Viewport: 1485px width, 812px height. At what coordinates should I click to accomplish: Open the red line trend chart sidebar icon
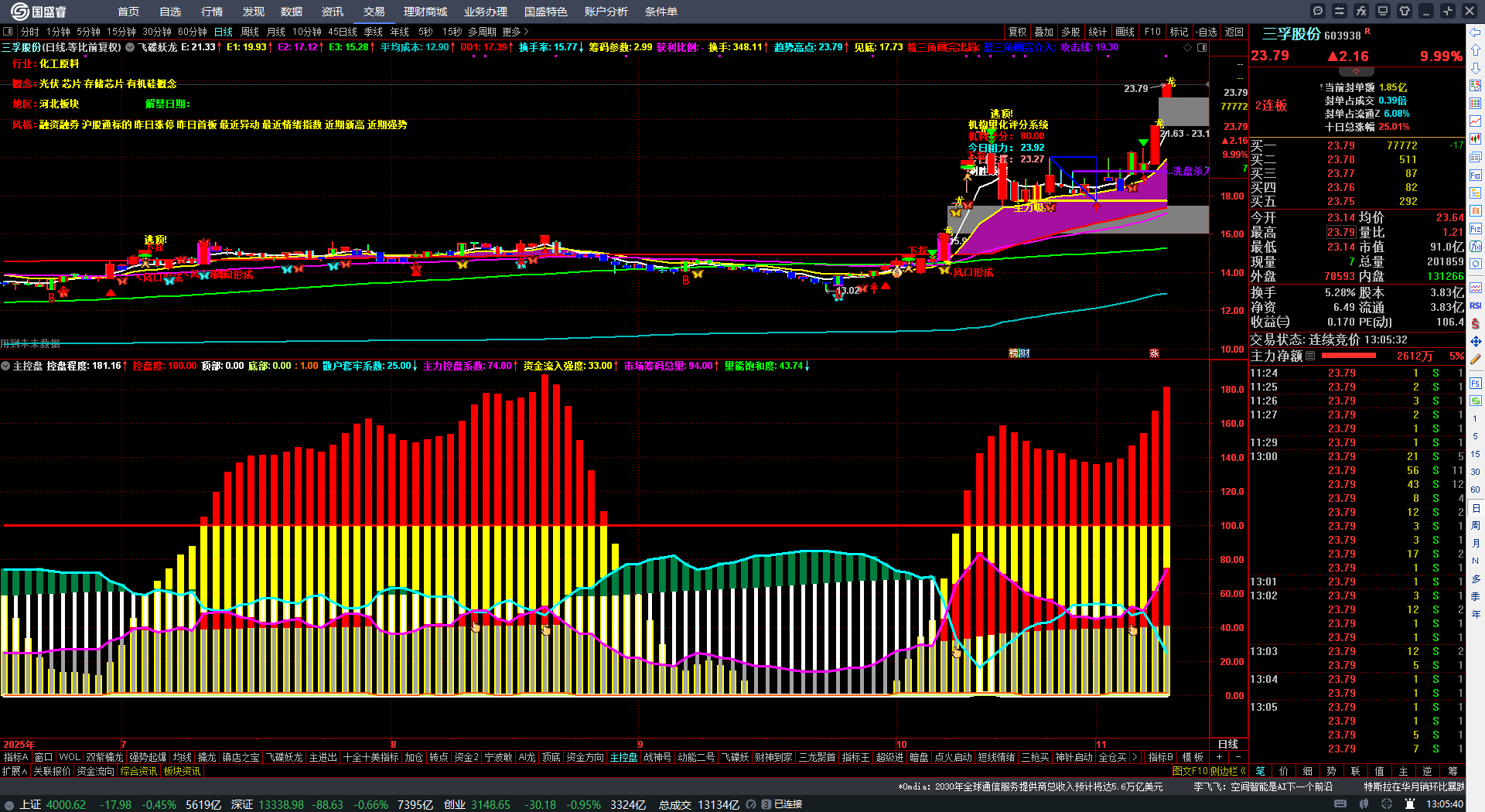pyautogui.click(x=1476, y=121)
